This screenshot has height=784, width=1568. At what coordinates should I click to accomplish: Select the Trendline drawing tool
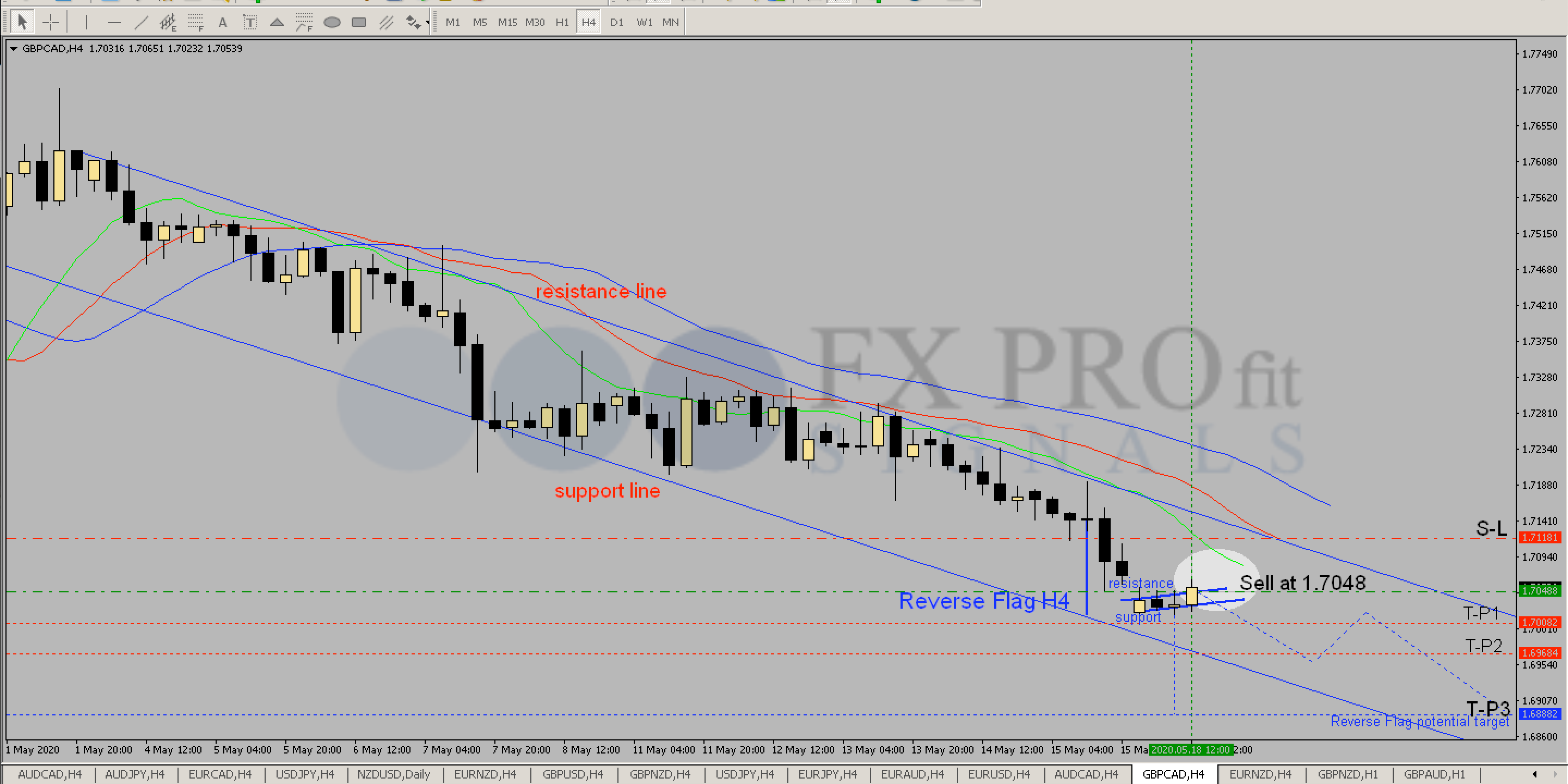(x=141, y=22)
